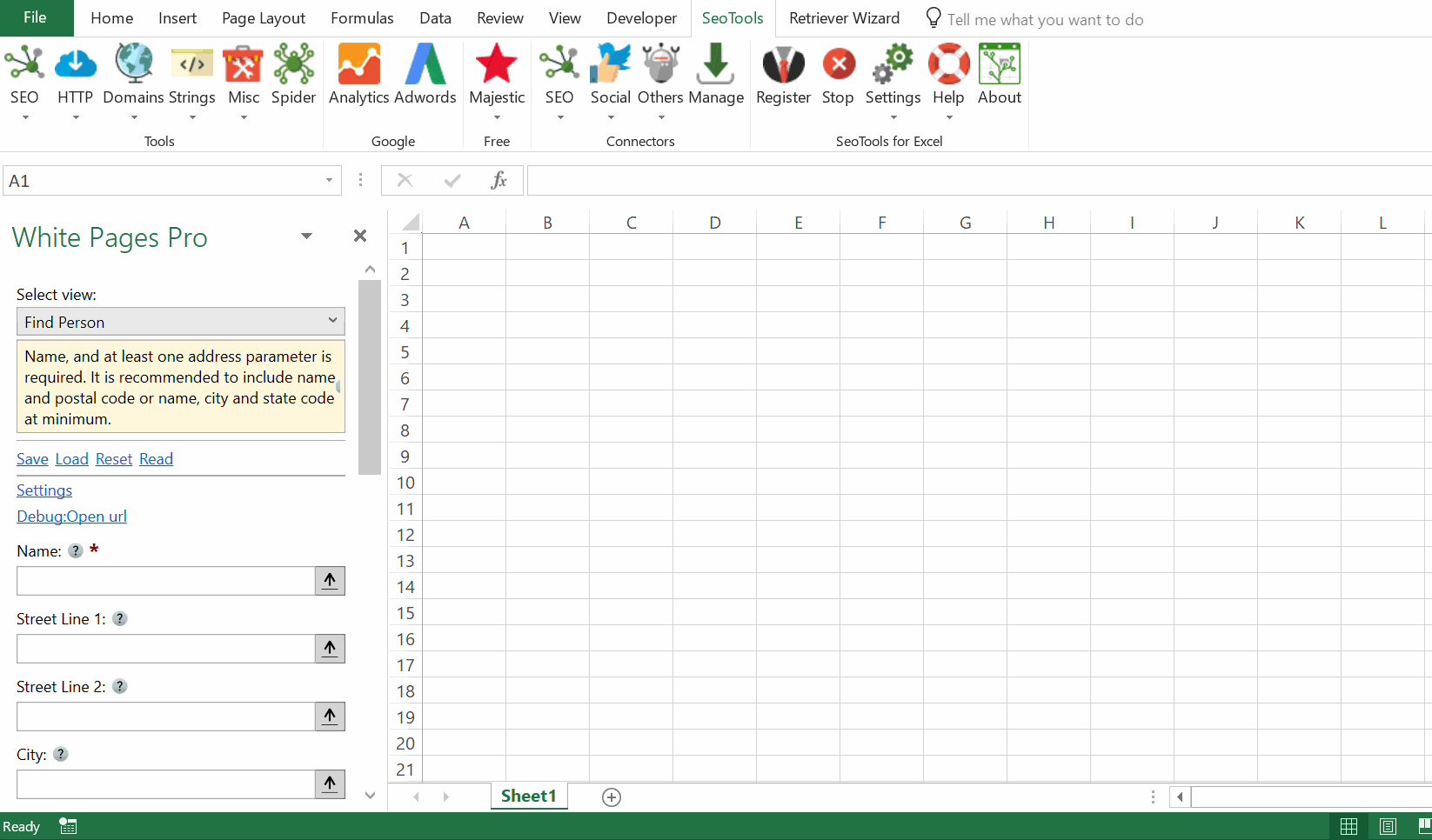Click the Tell me what you want search box

point(1045,19)
